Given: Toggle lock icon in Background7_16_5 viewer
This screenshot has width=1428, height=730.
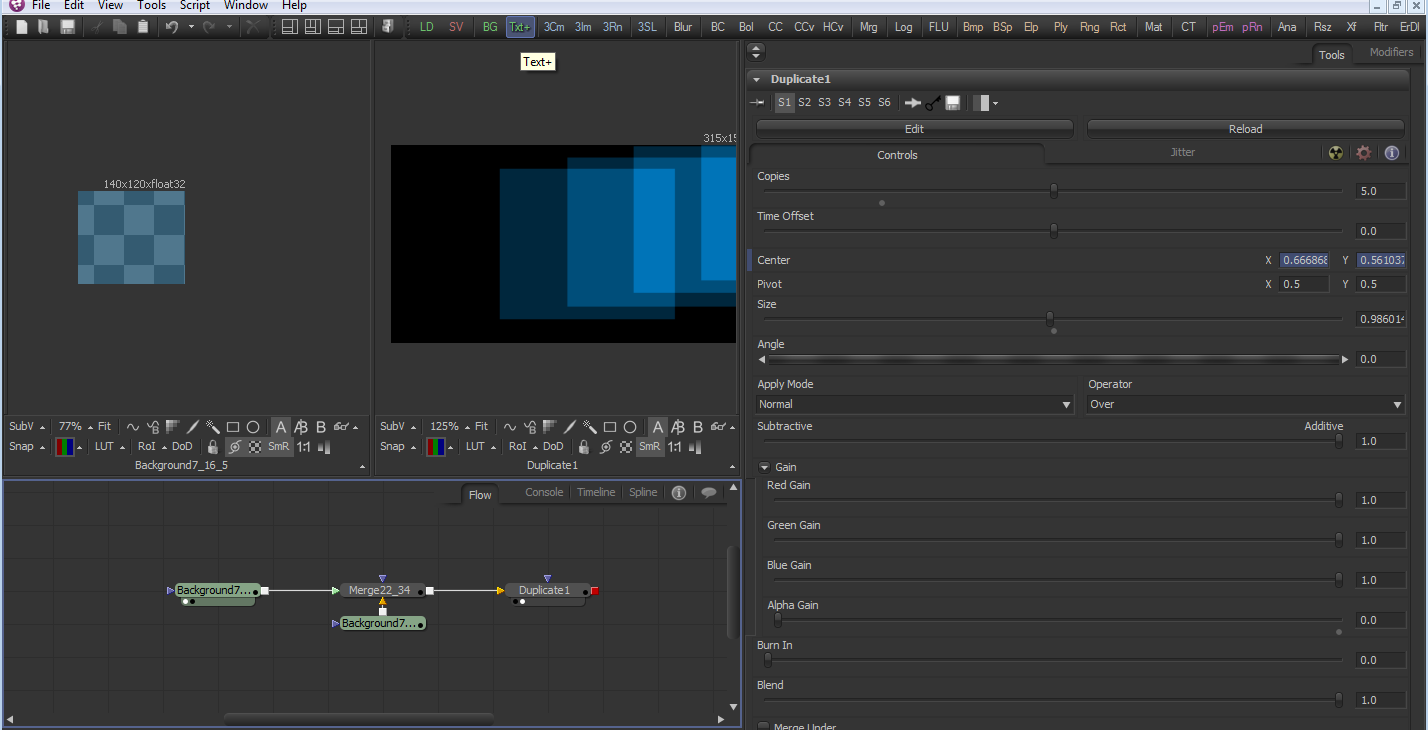Looking at the screenshot, I should [x=212, y=447].
